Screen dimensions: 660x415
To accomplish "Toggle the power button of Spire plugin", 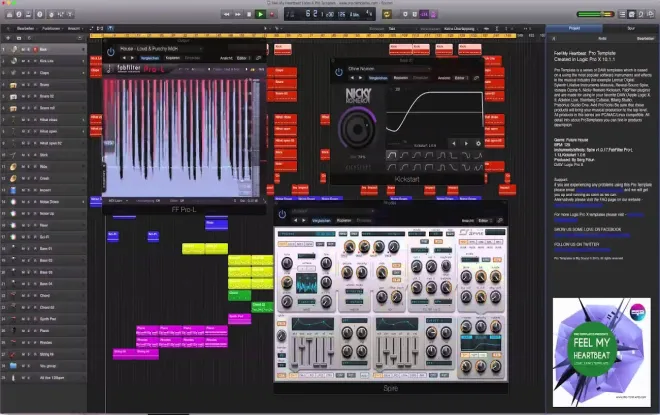I will pyautogui.click(x=282, y=214).
